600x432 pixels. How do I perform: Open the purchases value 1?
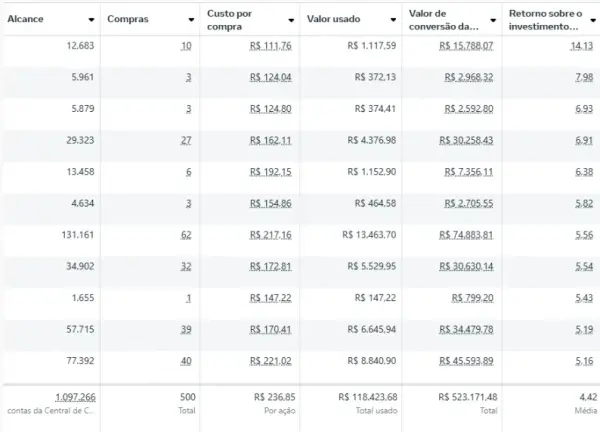click(x=189, y=298)
